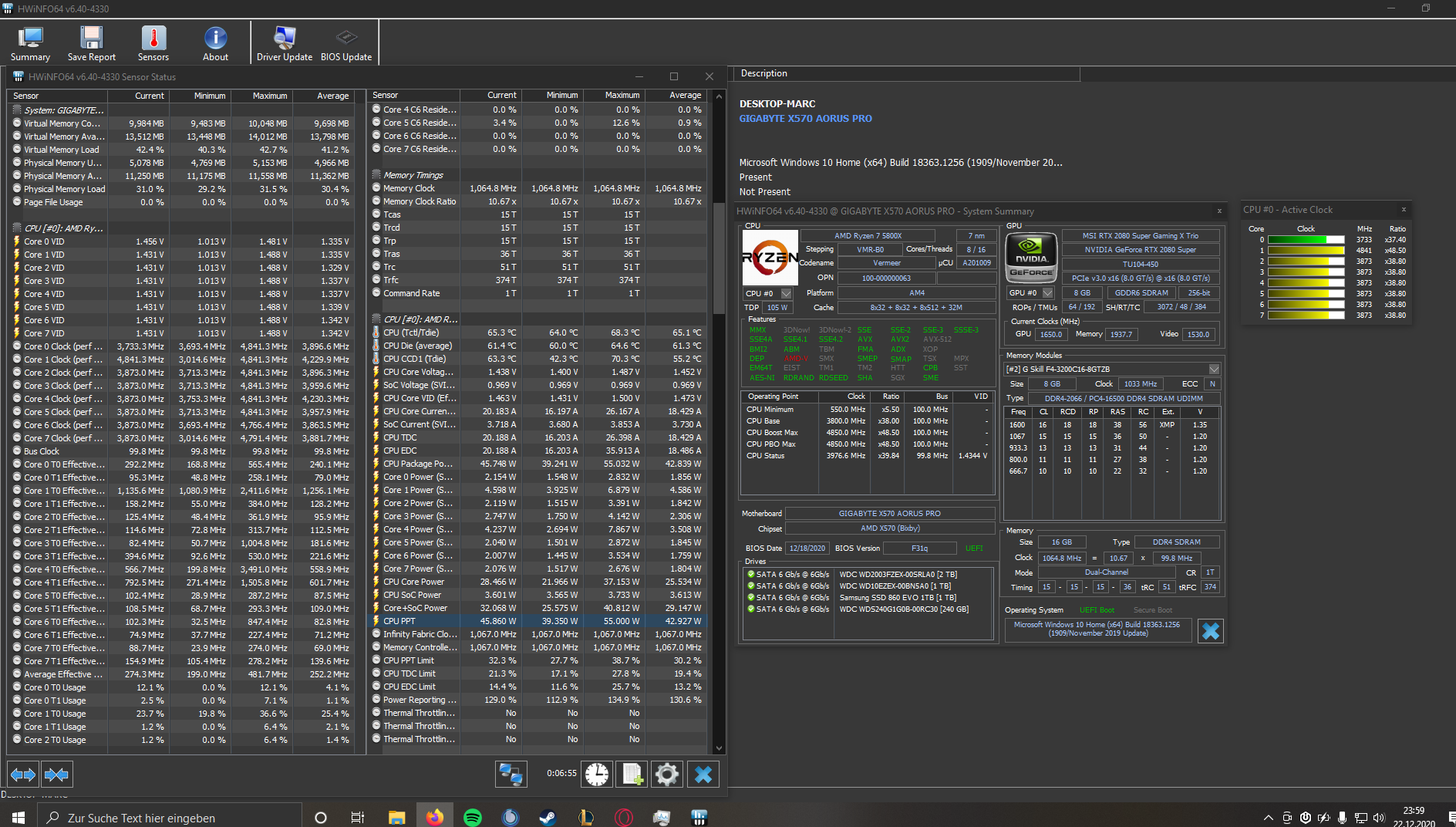Open Task View on the taskbar
Screen dimensions: 1456x827
click(x=357, y=817)
